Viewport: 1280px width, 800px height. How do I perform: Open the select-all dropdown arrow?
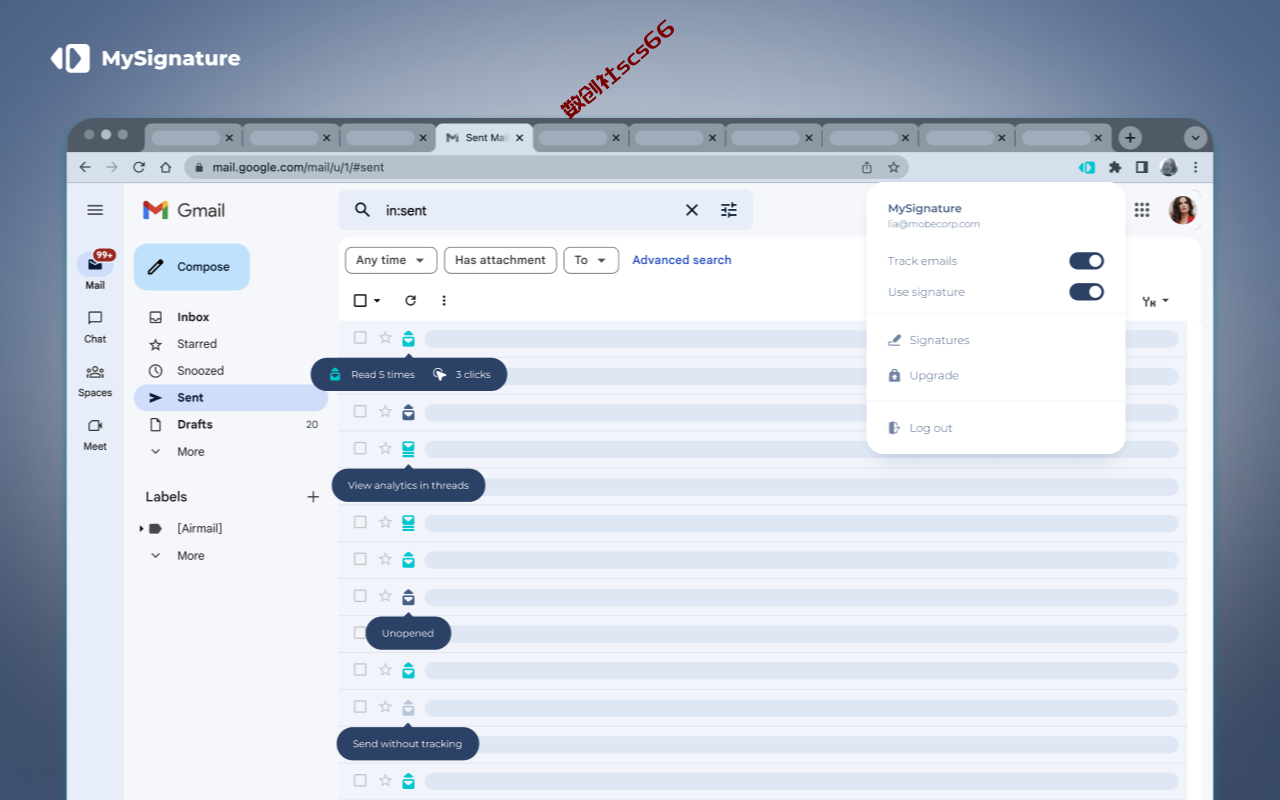tap(377, 300)
